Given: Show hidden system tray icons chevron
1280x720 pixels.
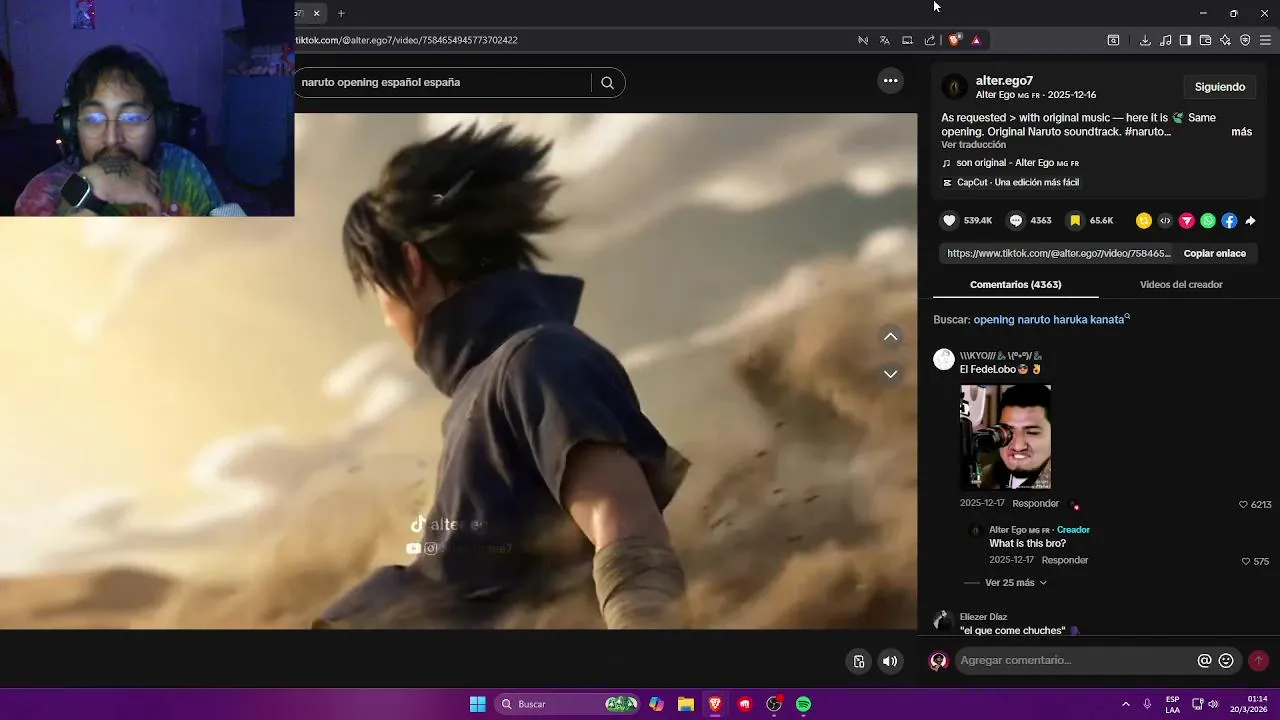Looking at the screenshot, I should pos(1125,704).
